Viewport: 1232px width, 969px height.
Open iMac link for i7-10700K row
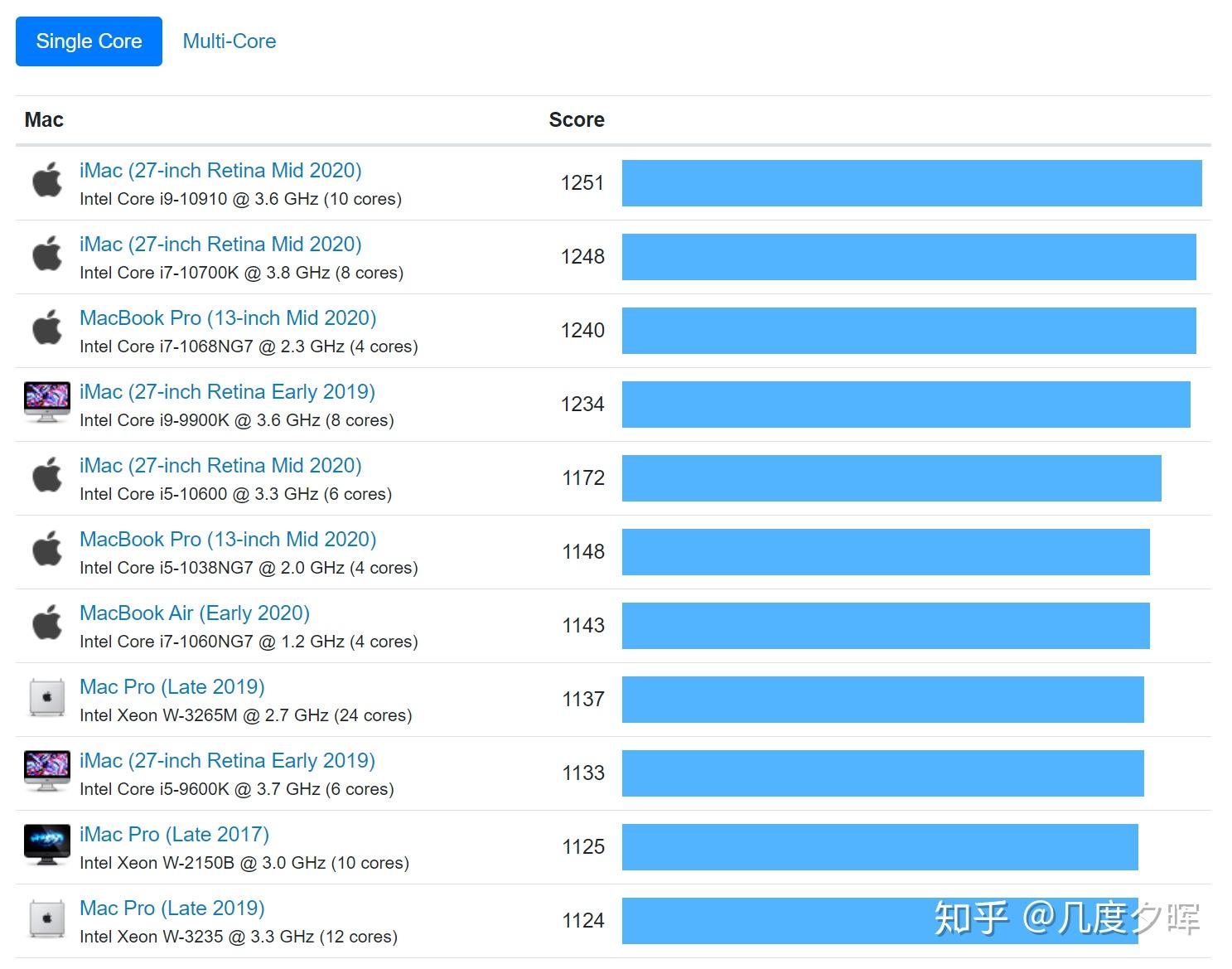click(220, 244)
